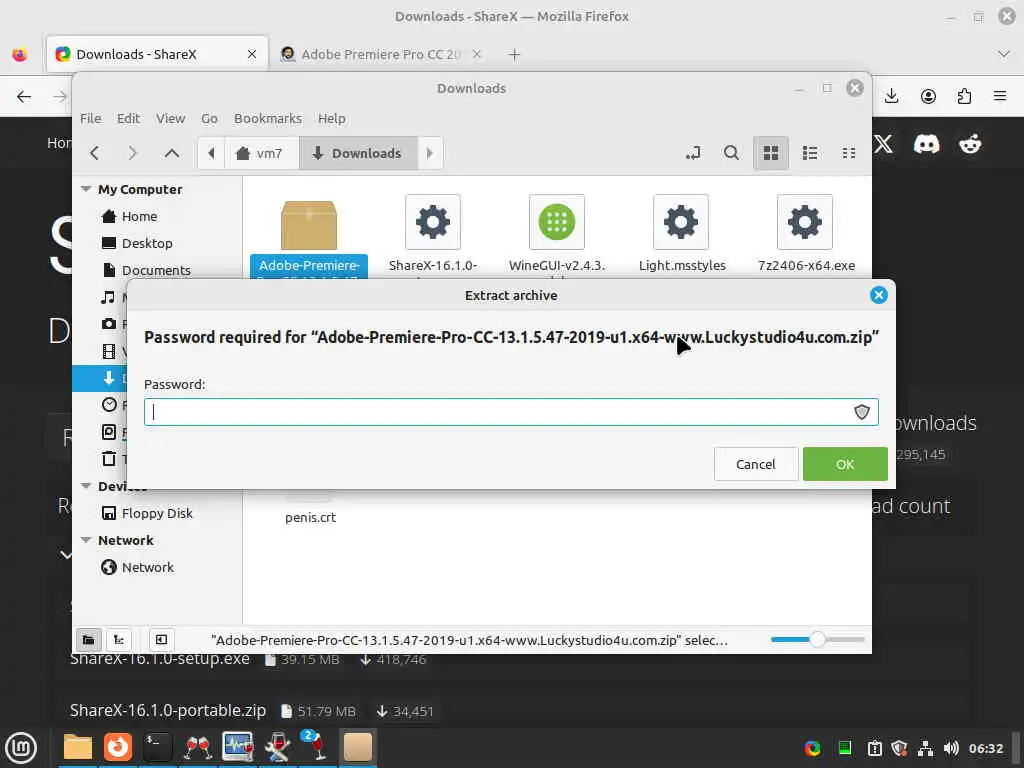The width and height of the screenshot is (1024, 768).
Task: Open Firefox account icon
Action: point(928,97)
